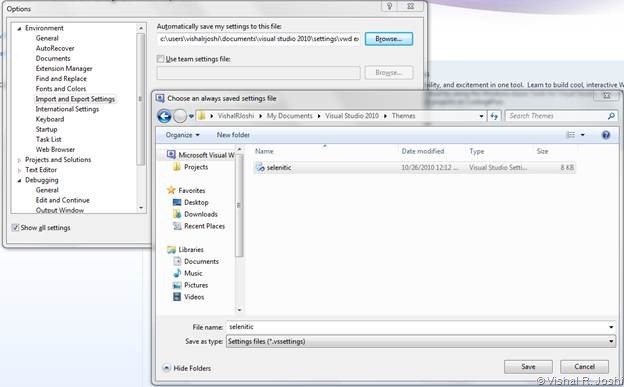The image size is (624, 387).
Task: Click the Back arrow in the save dialog
Action: pos(164,116)
